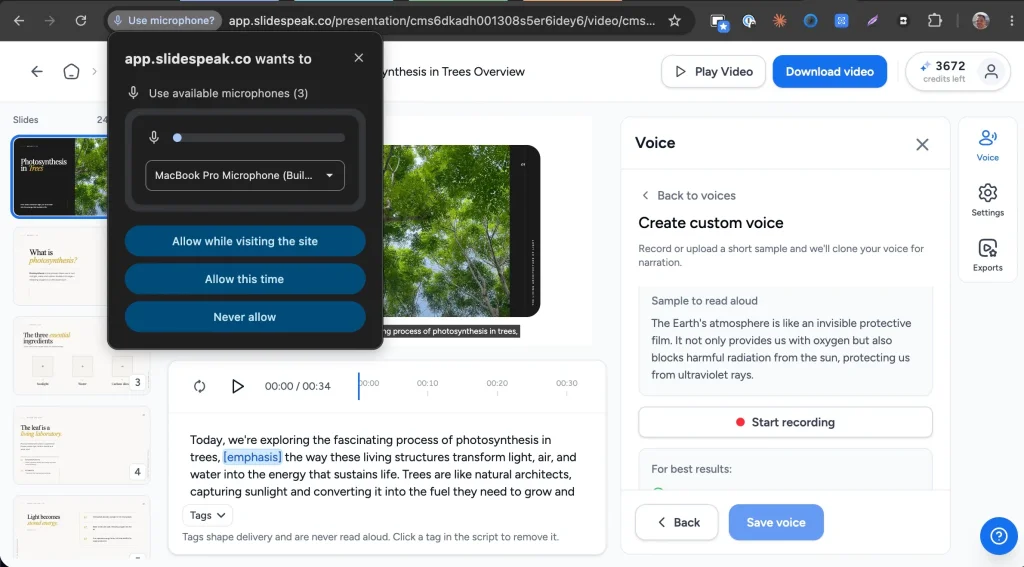The height and width of the screenshot is (567, 1024).
Task: Click the script text area
Action: point(383,466)
